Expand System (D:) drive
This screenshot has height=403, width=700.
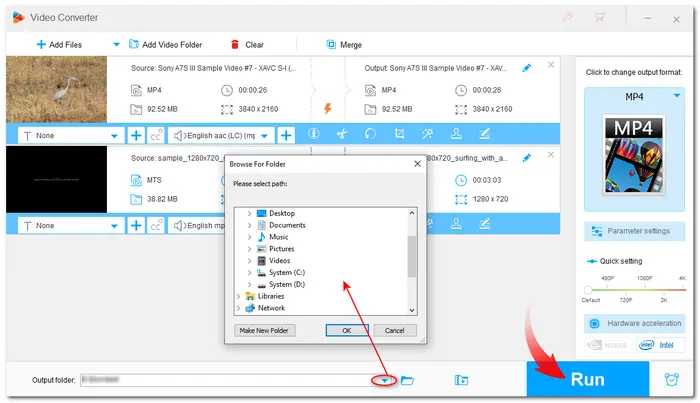tap(250, 284)
